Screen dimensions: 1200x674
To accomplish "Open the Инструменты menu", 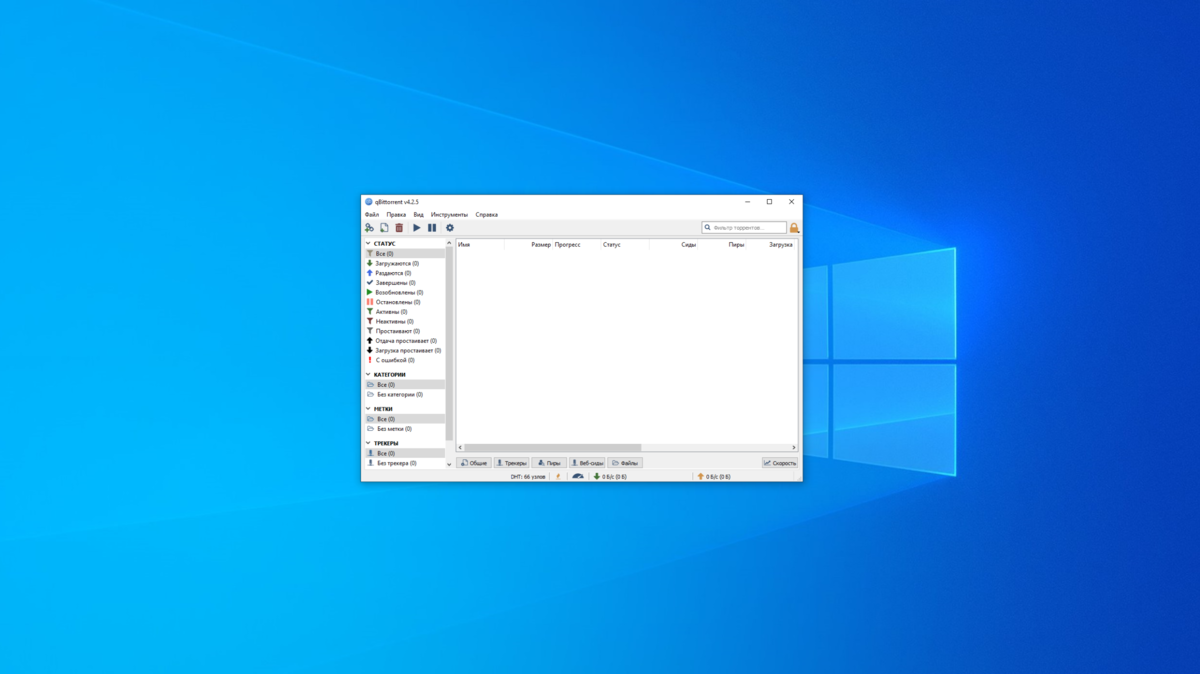I will (449, 215).
